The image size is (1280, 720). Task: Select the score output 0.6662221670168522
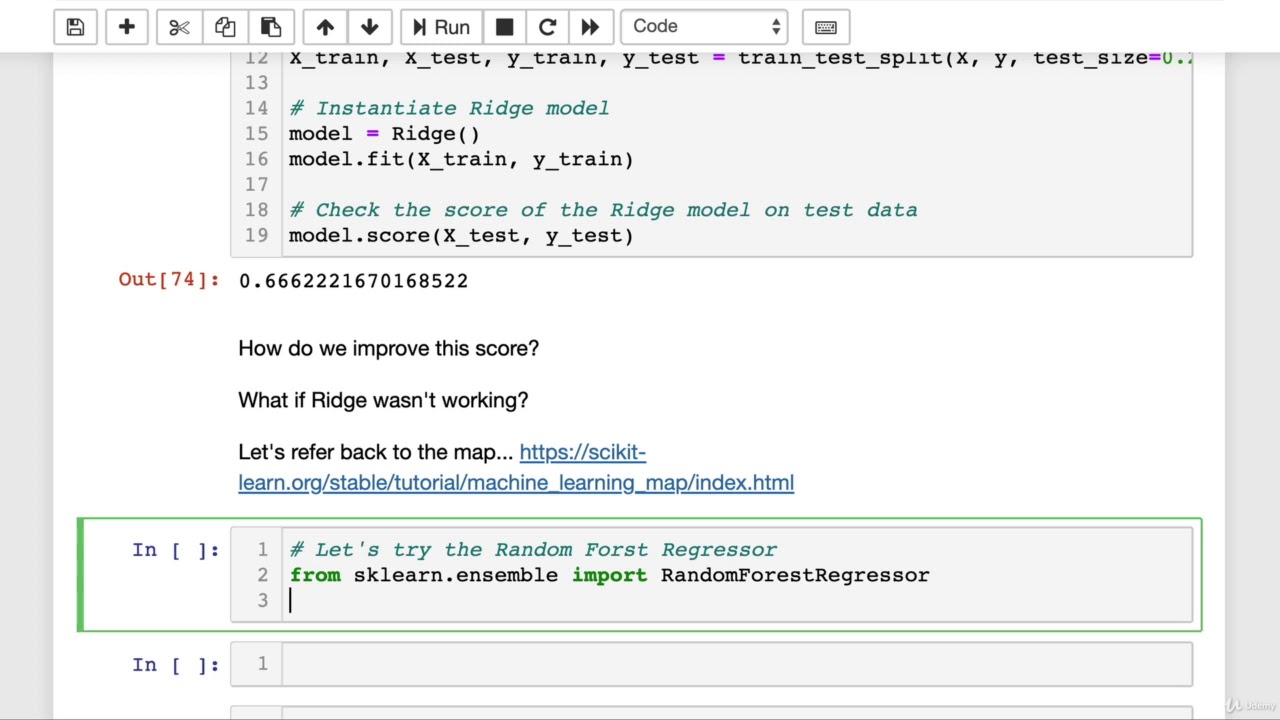353,281
